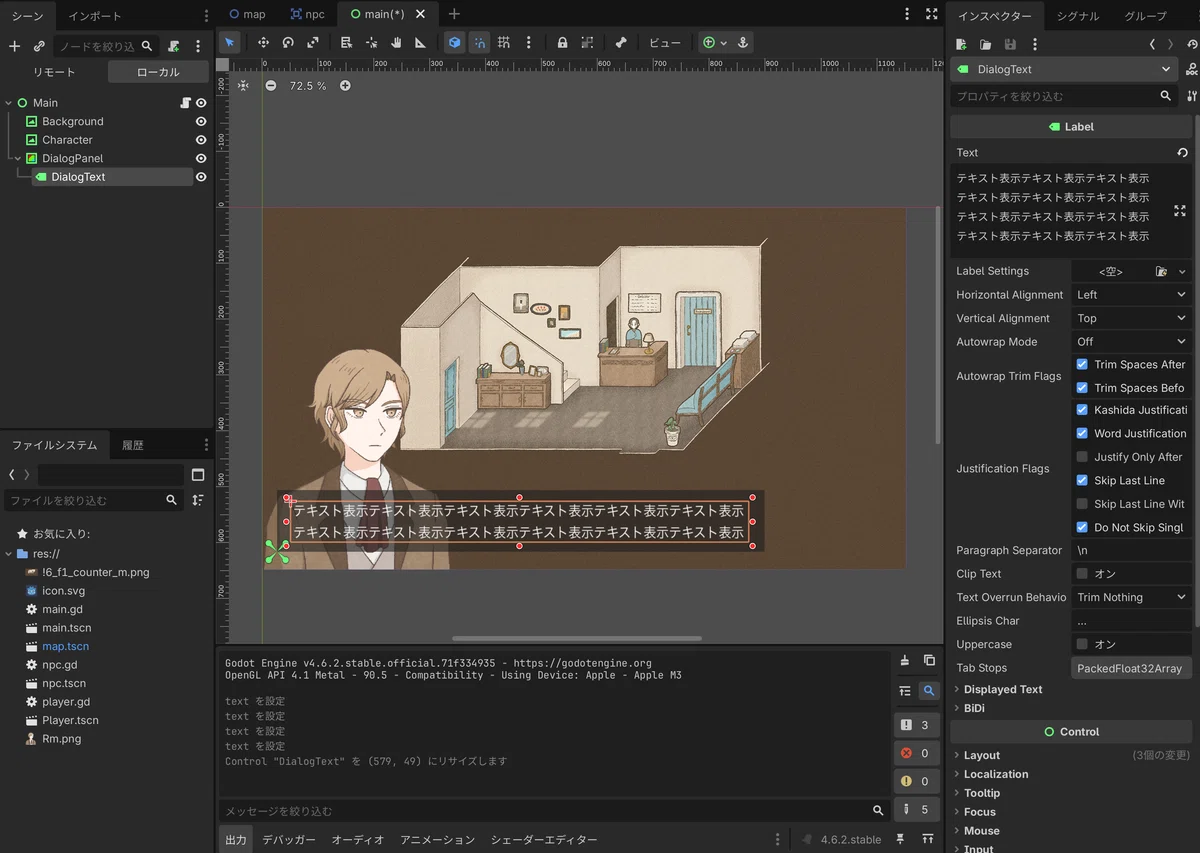Screen dimensions: 1200x853
Task: Create a new resource in Inspector
Action: (961, 44)
